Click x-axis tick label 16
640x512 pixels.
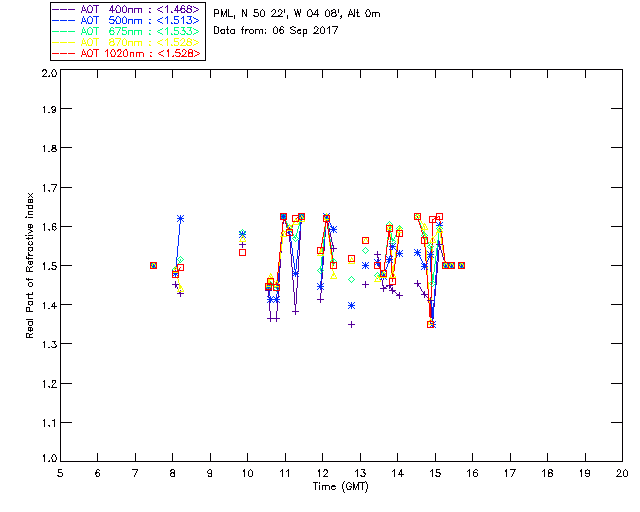472,473
